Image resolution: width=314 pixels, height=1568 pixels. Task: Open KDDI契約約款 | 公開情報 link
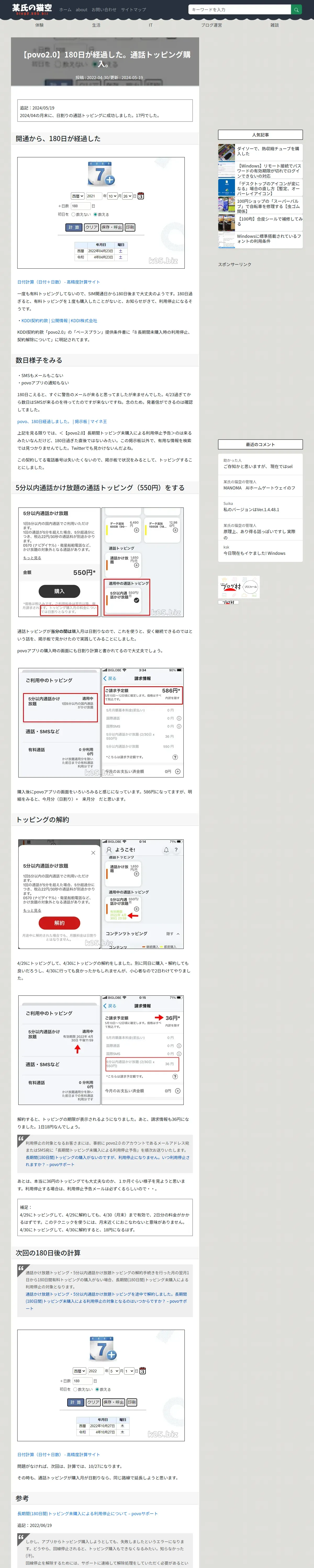59,320
